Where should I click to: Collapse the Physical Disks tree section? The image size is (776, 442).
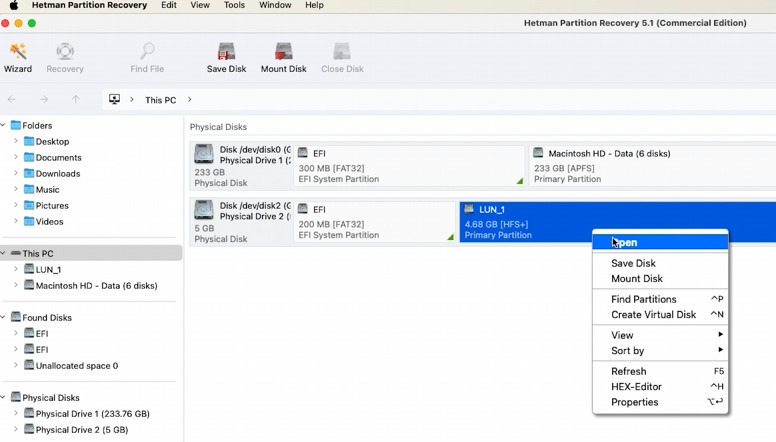tap(3, 397)
